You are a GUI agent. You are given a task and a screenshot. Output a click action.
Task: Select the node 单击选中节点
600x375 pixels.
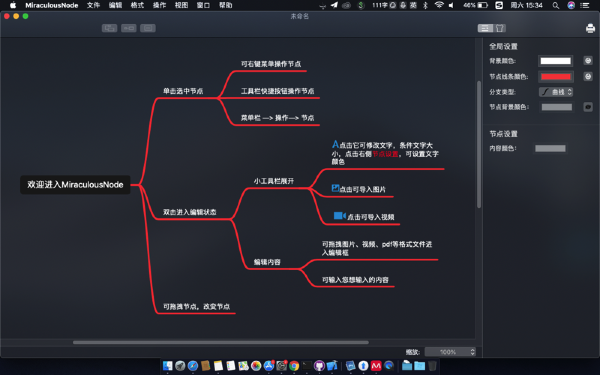(x=183, y=91)
